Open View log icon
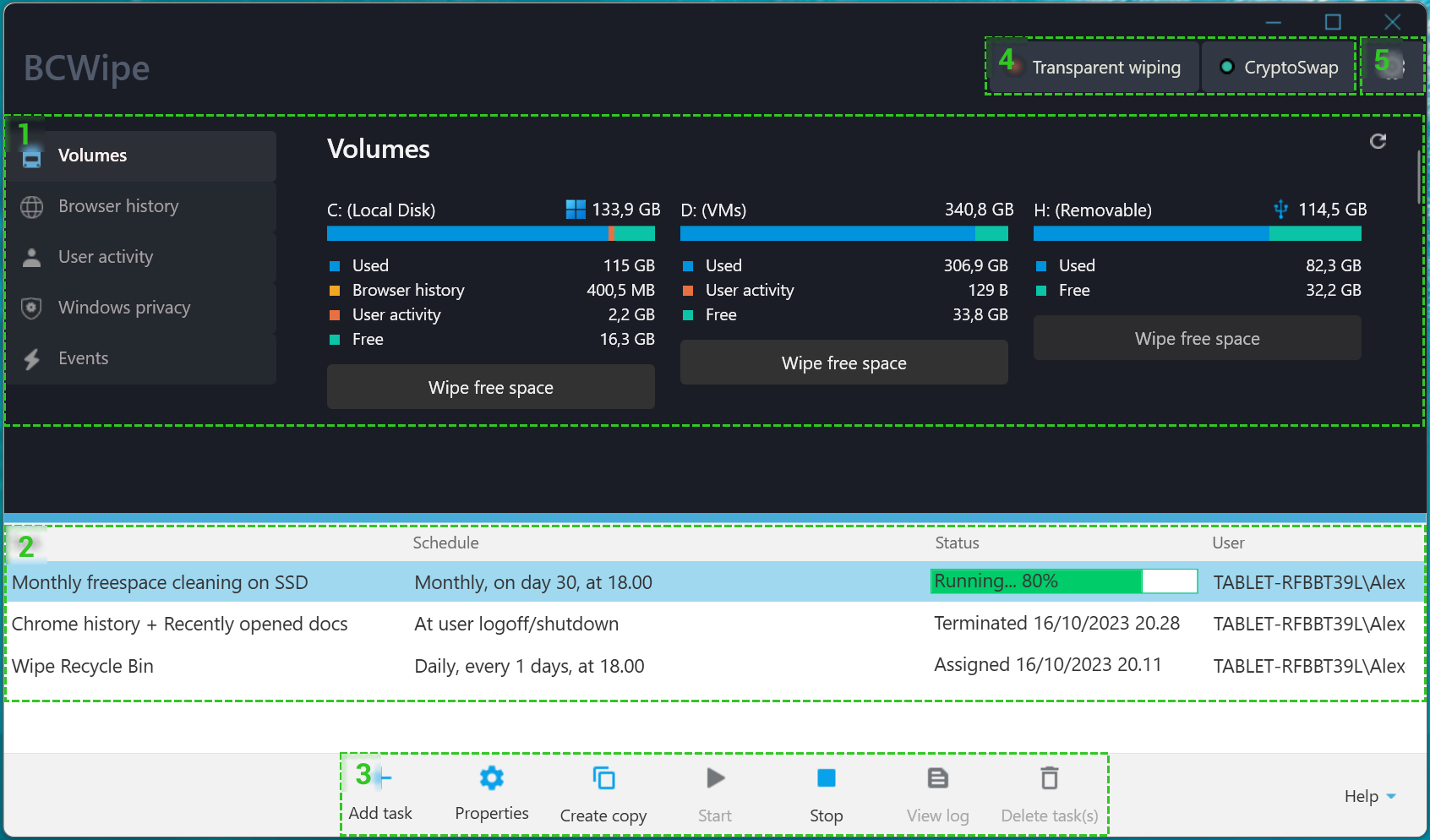This screenshot has width=1430, height=840. point(938,777)
